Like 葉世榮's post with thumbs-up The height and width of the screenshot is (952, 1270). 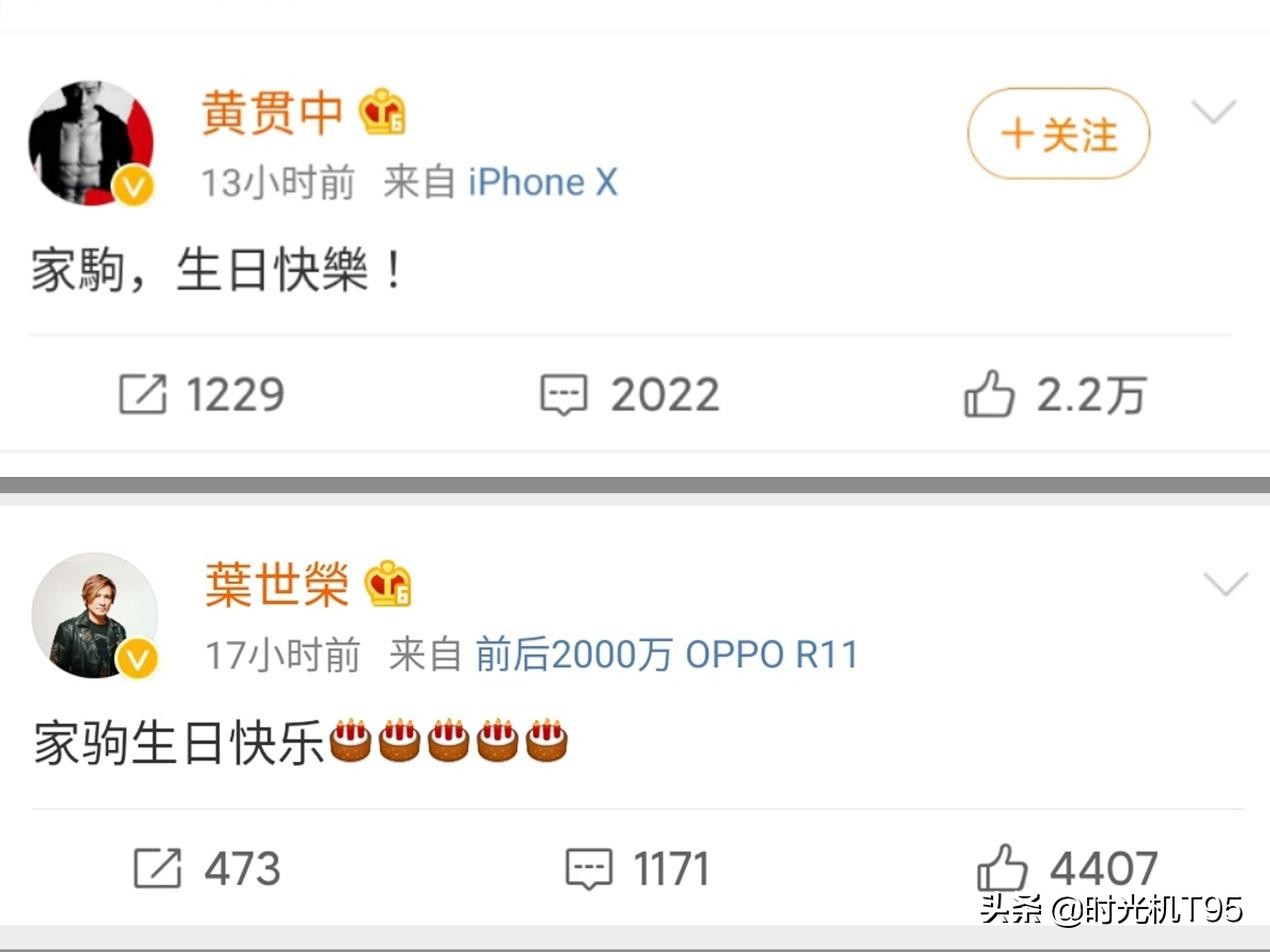coord(1002,867)
